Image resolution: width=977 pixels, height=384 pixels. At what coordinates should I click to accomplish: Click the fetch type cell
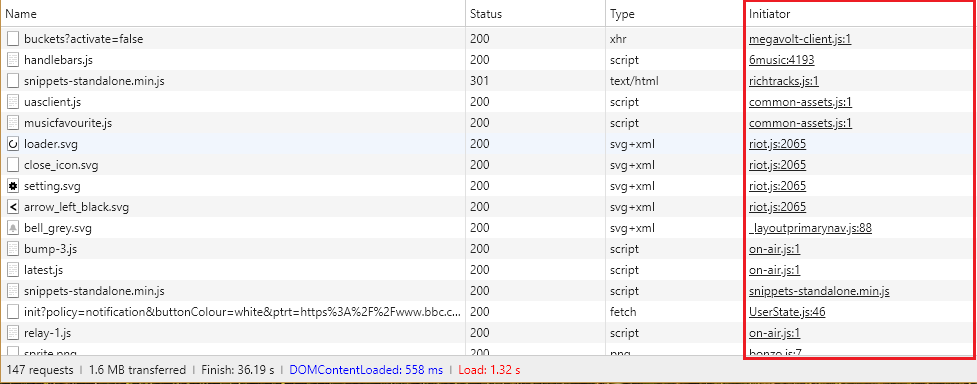(674, 312)
